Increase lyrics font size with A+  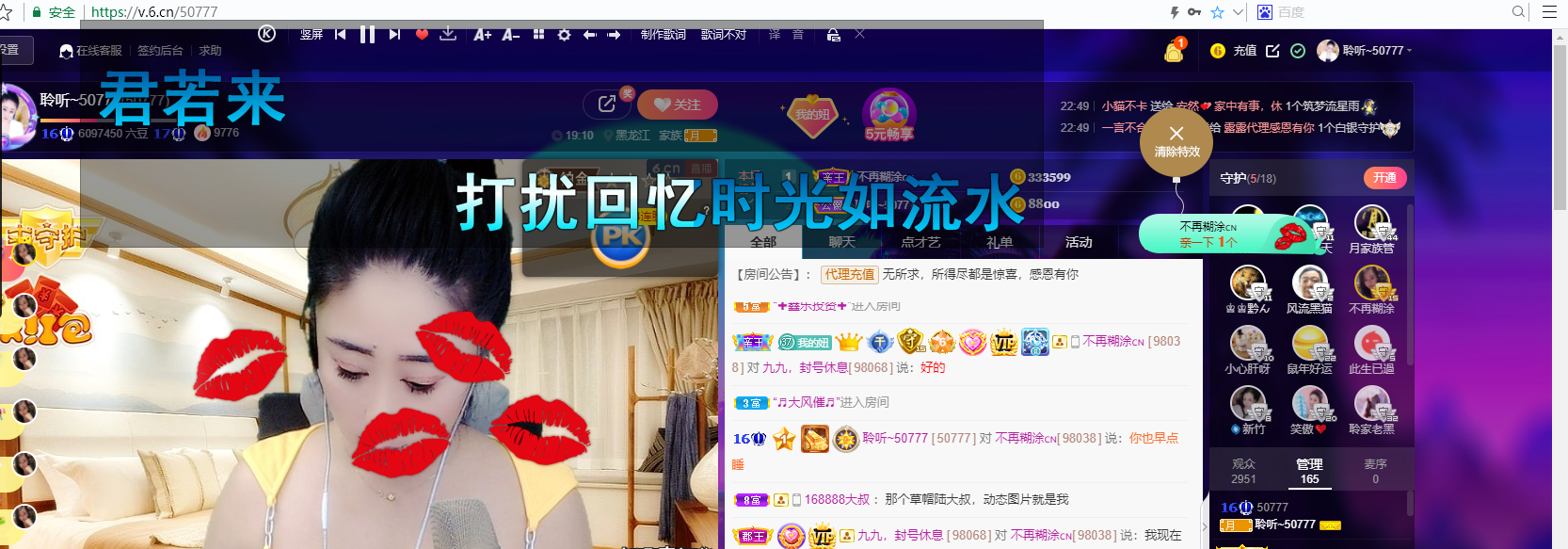click(x=483, y=35)
